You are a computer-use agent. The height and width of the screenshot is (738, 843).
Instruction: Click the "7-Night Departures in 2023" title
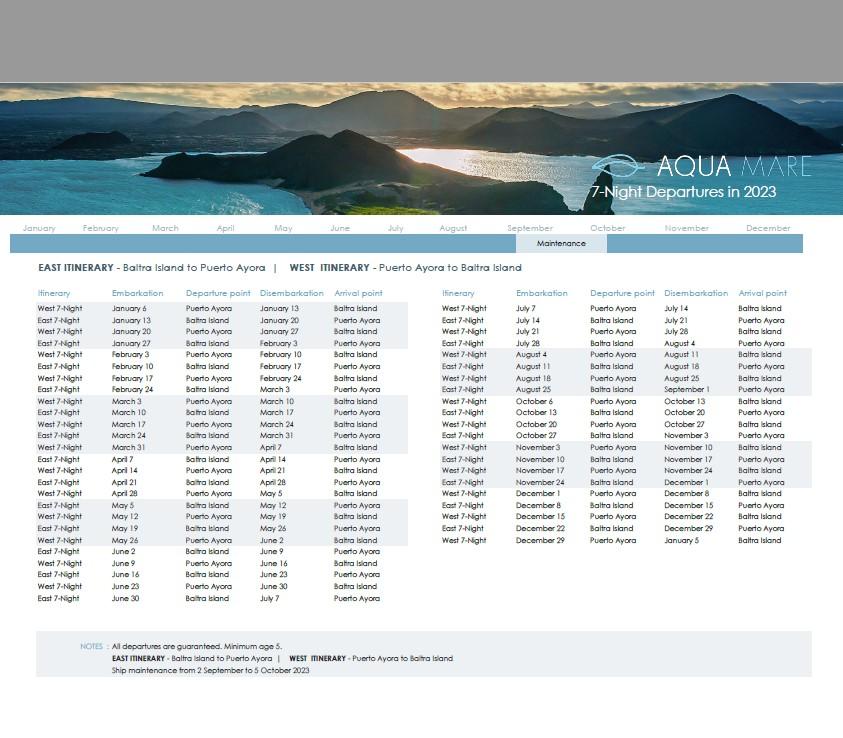tap(683, 192)
